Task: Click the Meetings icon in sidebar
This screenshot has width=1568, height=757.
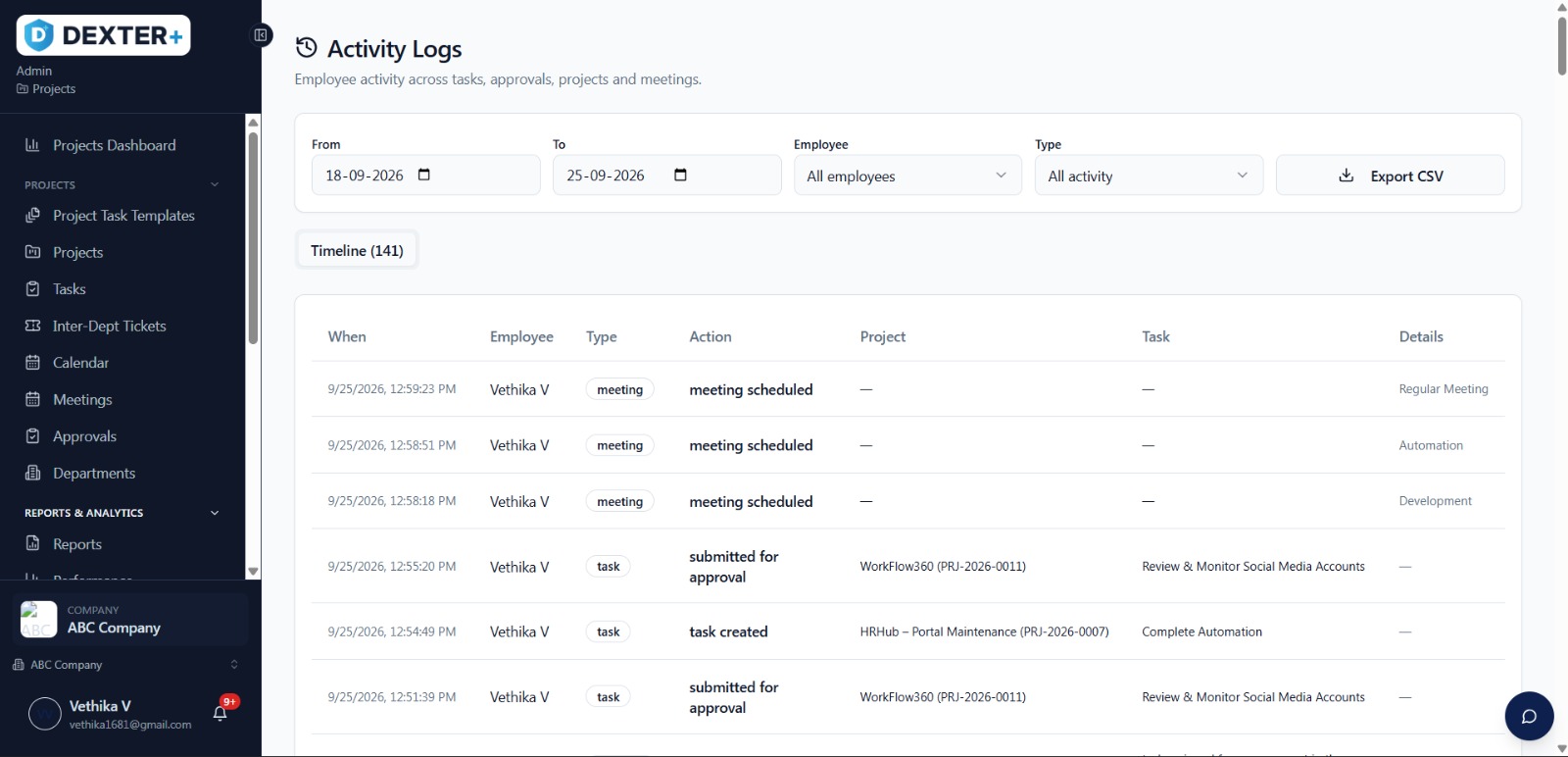Action: coord(32,399)
